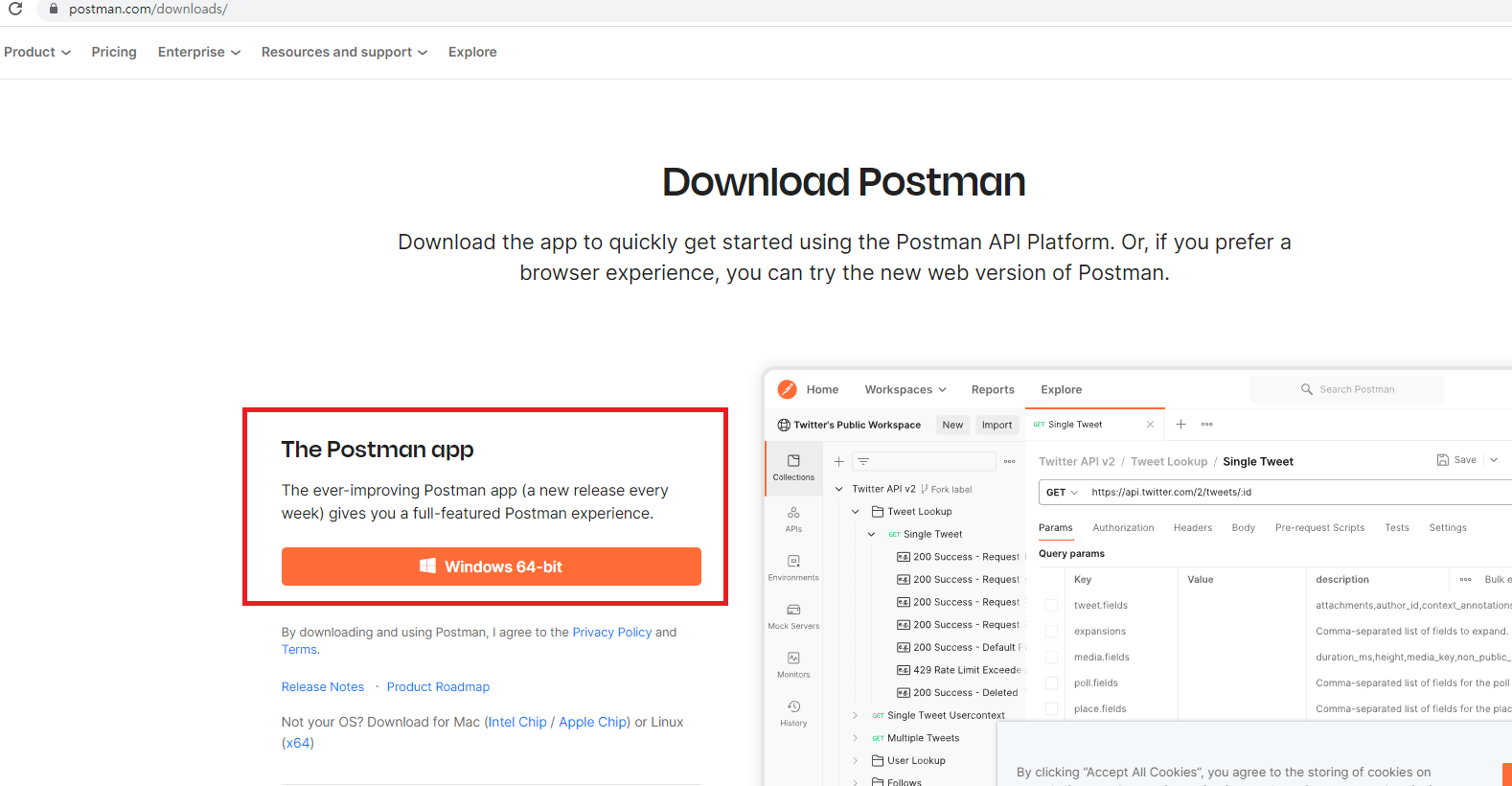Go to the Pricing page
The image size is (1512, 786).
click(114, 52)
